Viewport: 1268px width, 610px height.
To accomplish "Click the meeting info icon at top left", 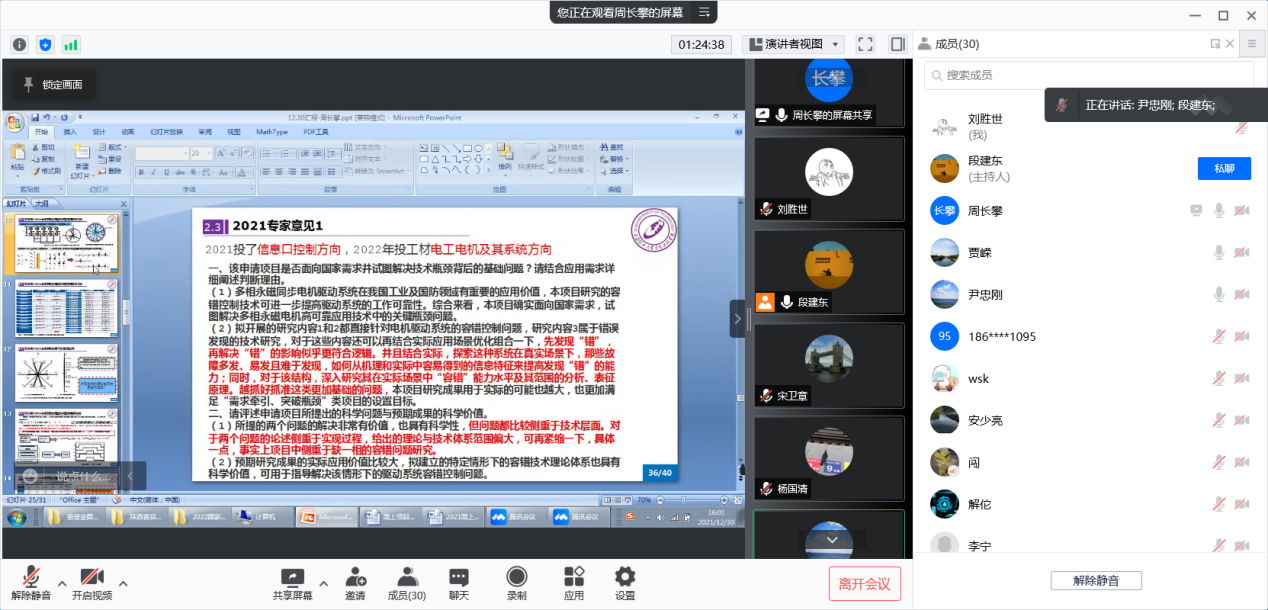I will [x=19, y=44].
